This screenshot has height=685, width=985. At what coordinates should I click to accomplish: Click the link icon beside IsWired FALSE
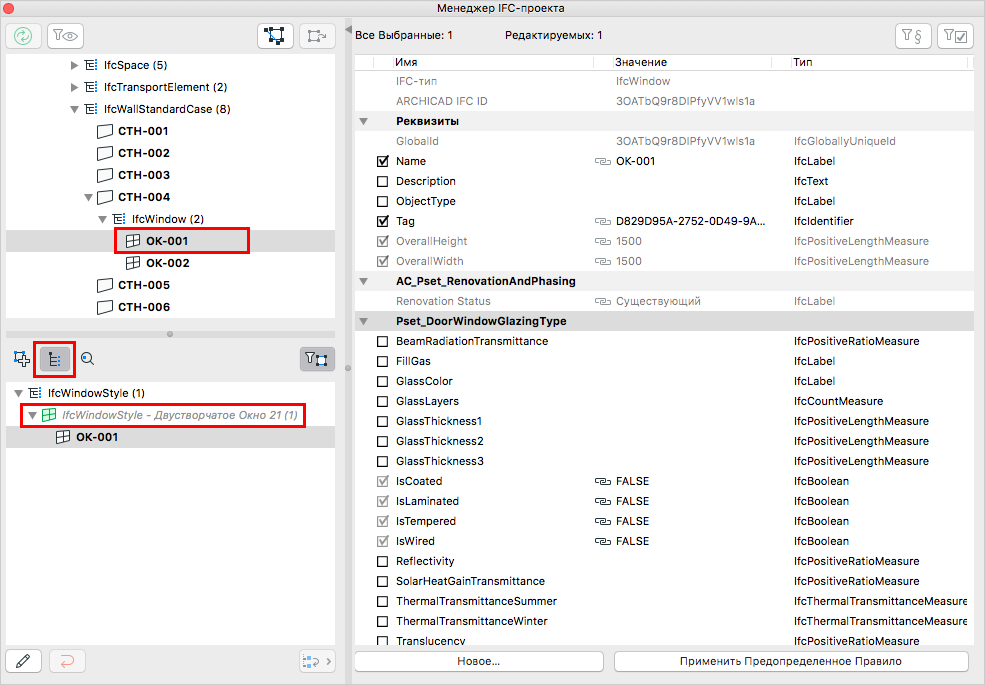[x=602, y=541]
